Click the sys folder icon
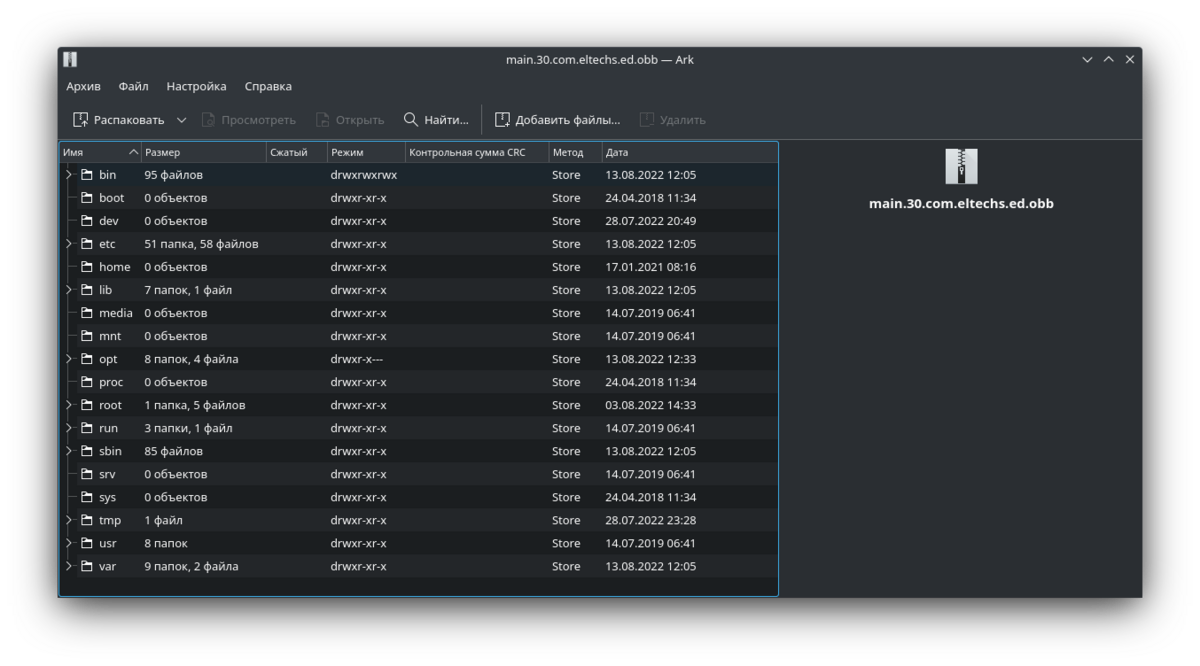Viewport: 1200px width, 666px height. [87, 498]
